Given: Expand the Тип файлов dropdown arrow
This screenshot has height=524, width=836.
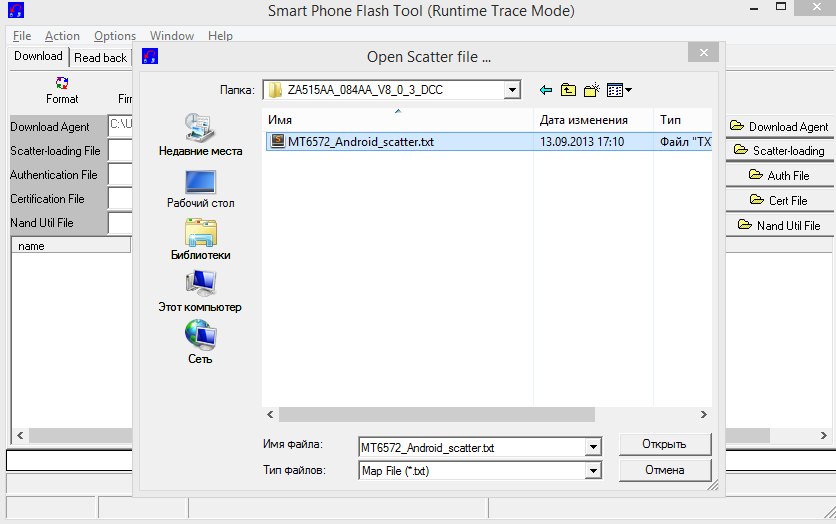Looking at the screenshot, I should (x=593, y=471).
